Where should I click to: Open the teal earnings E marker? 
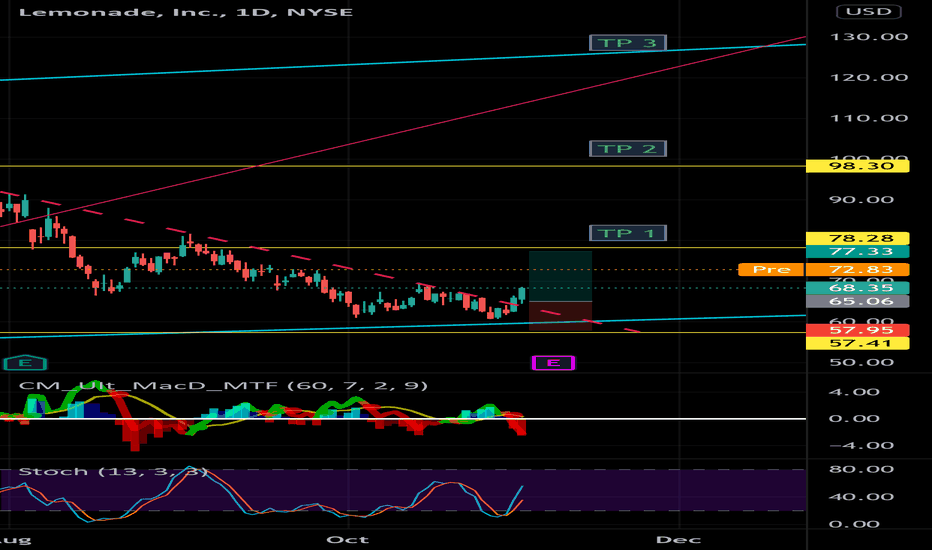click(24, 363)
